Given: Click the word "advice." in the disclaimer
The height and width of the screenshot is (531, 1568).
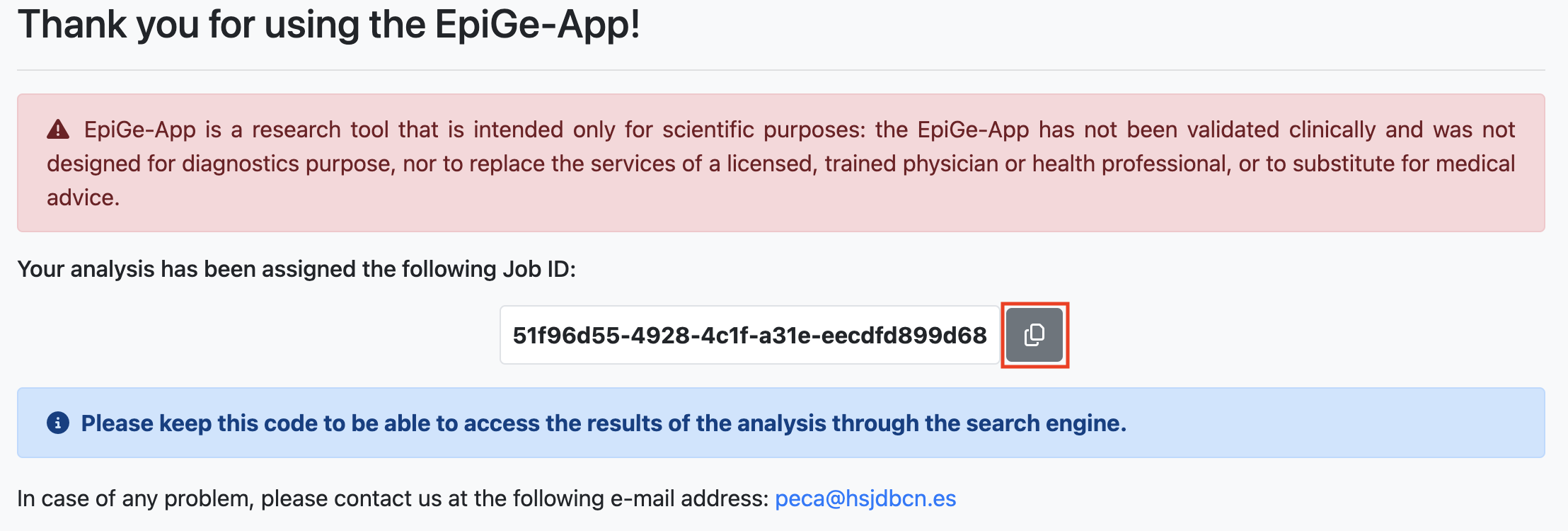Looking at the screenshot, I should (83, 198).
